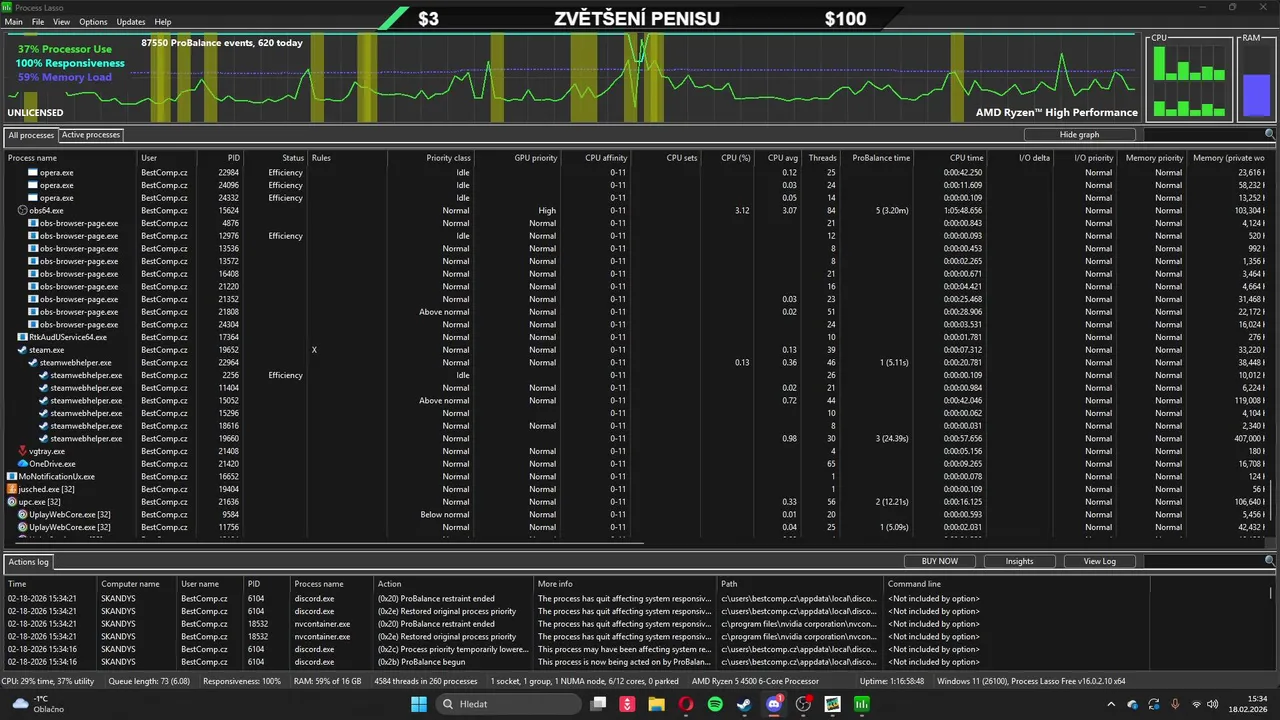Click steamwebhelper.exe icon with PID 22964
The width and height of the screenshot is (1280, 720).
[33, 363]
